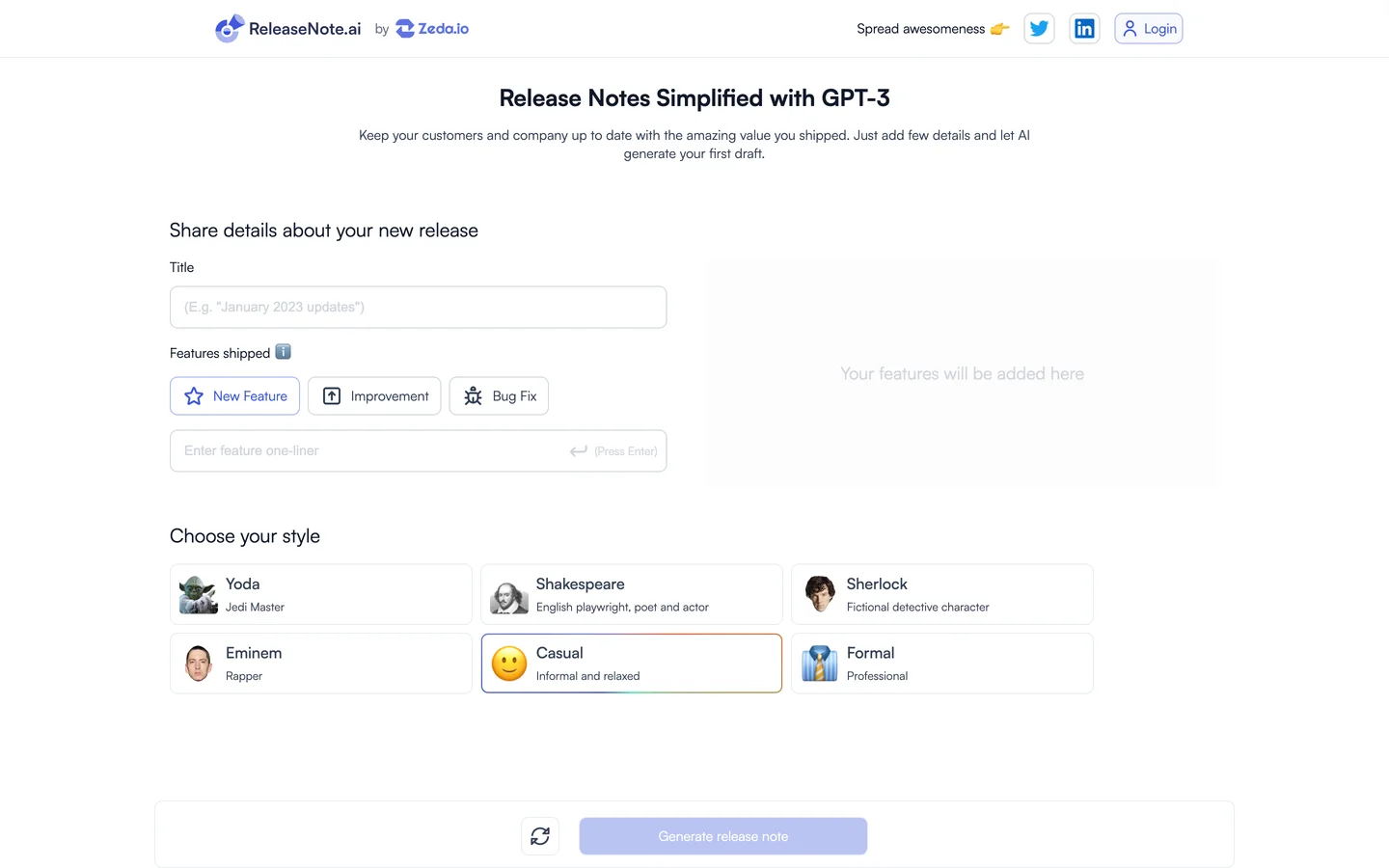The image size is (1389, 868).
Task: Click the ReleaseNote.ai logo
Action: point(287,29)
